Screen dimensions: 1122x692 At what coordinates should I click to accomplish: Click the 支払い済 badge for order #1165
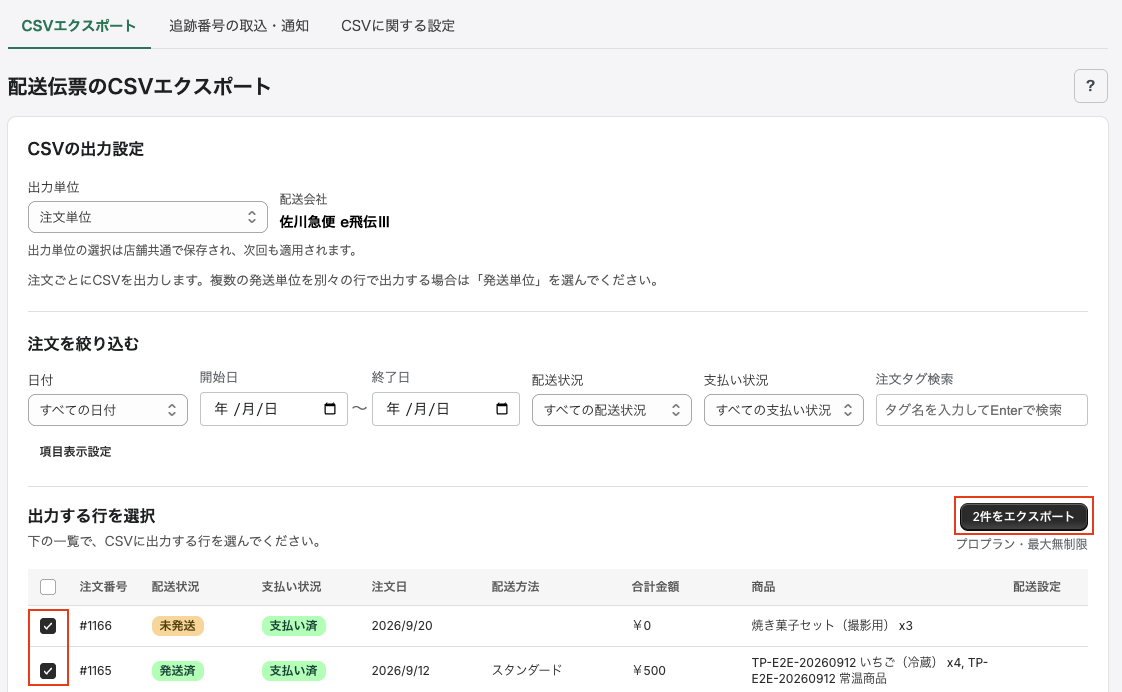293,671
